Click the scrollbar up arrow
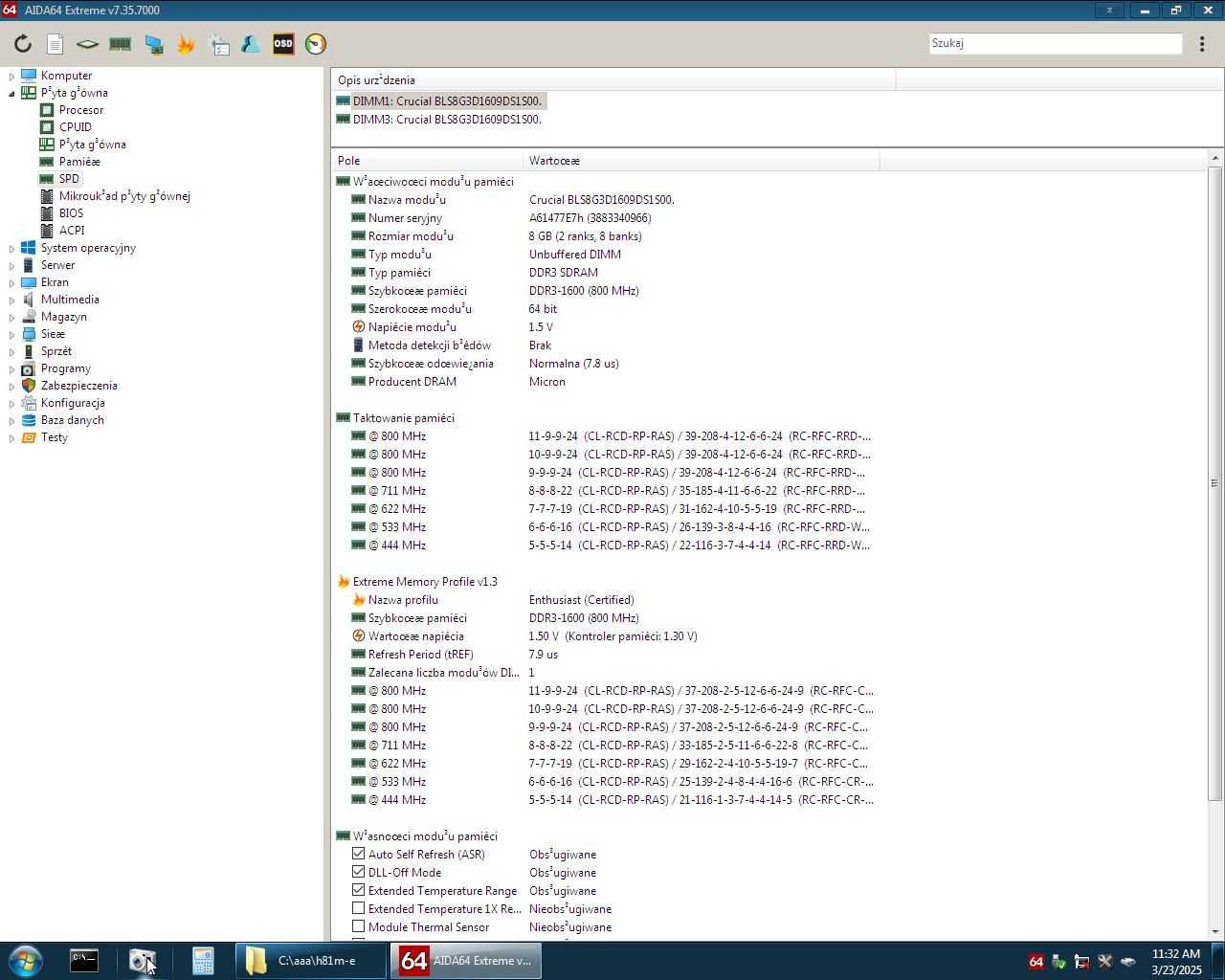 pos(1215,158)
